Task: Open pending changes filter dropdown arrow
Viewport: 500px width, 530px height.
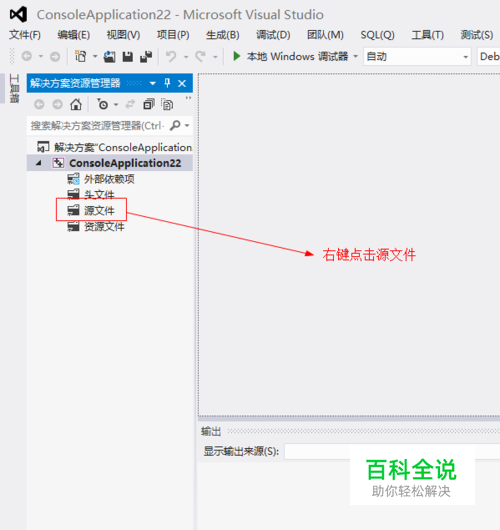Action: 116,104
